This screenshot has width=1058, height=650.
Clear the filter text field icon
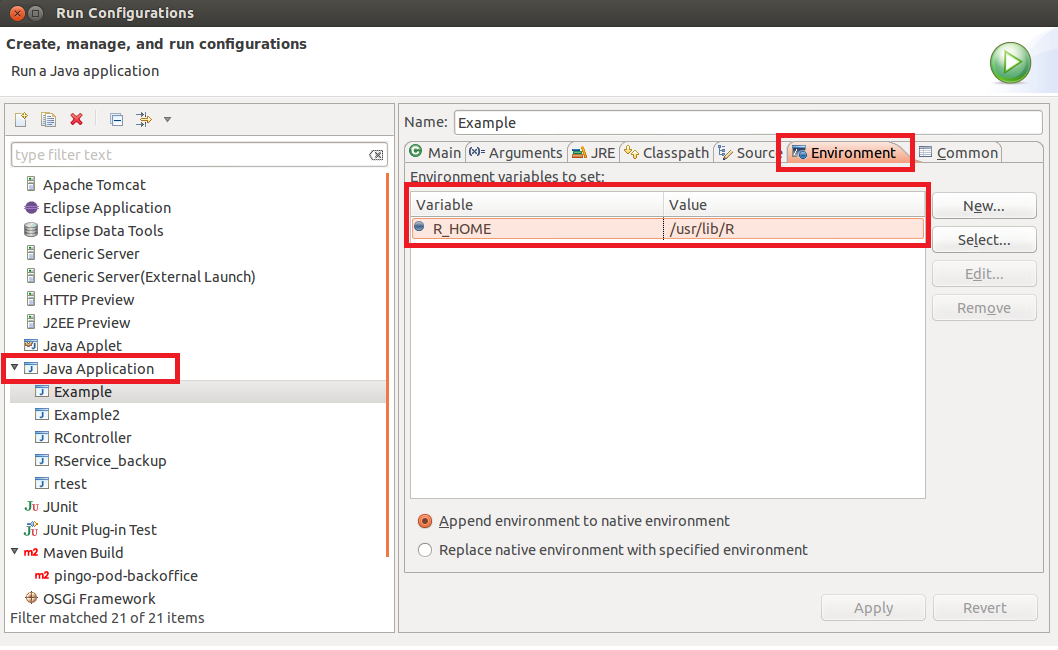377,155
